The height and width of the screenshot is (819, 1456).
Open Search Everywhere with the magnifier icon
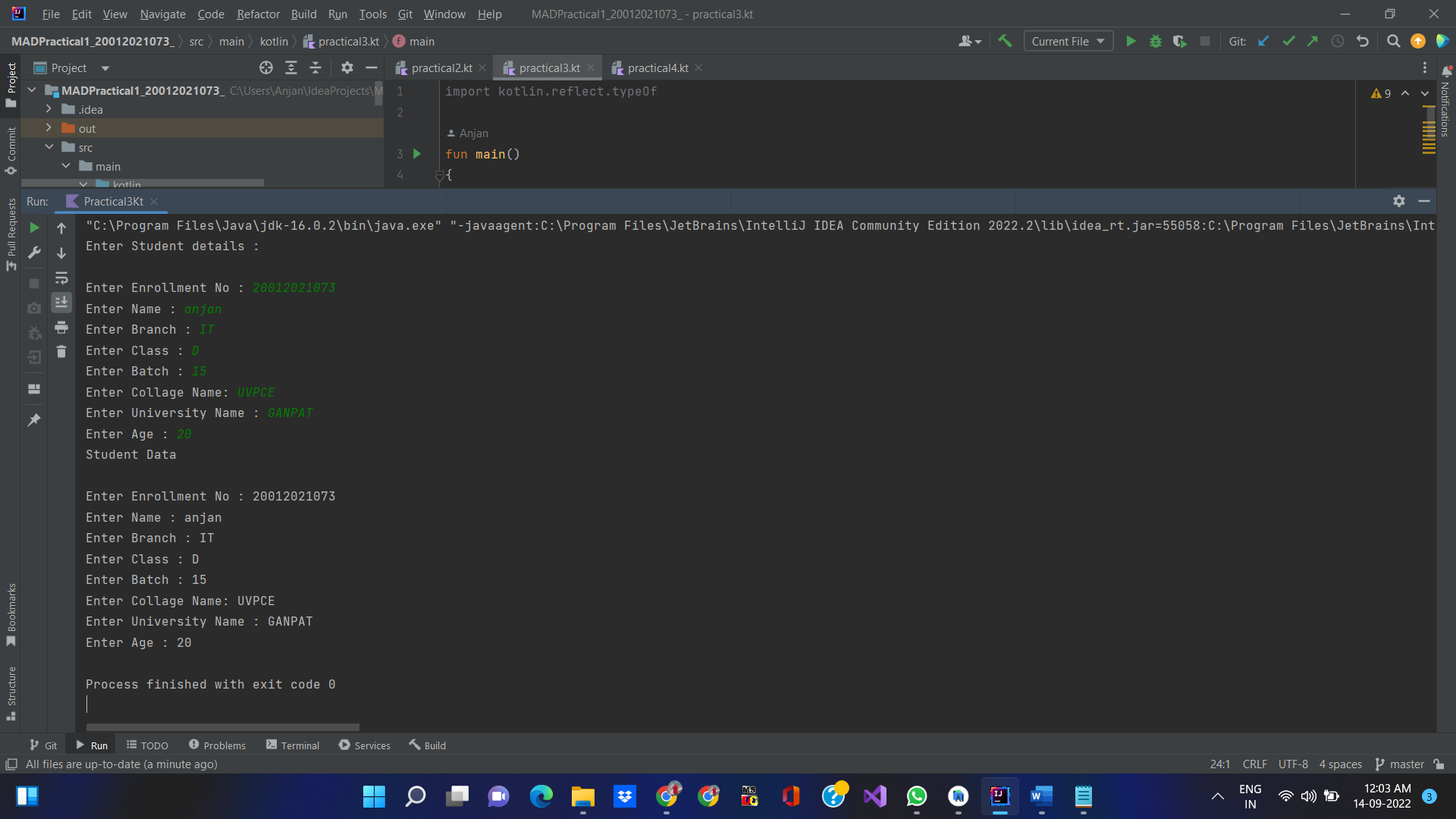[1394, 42]
